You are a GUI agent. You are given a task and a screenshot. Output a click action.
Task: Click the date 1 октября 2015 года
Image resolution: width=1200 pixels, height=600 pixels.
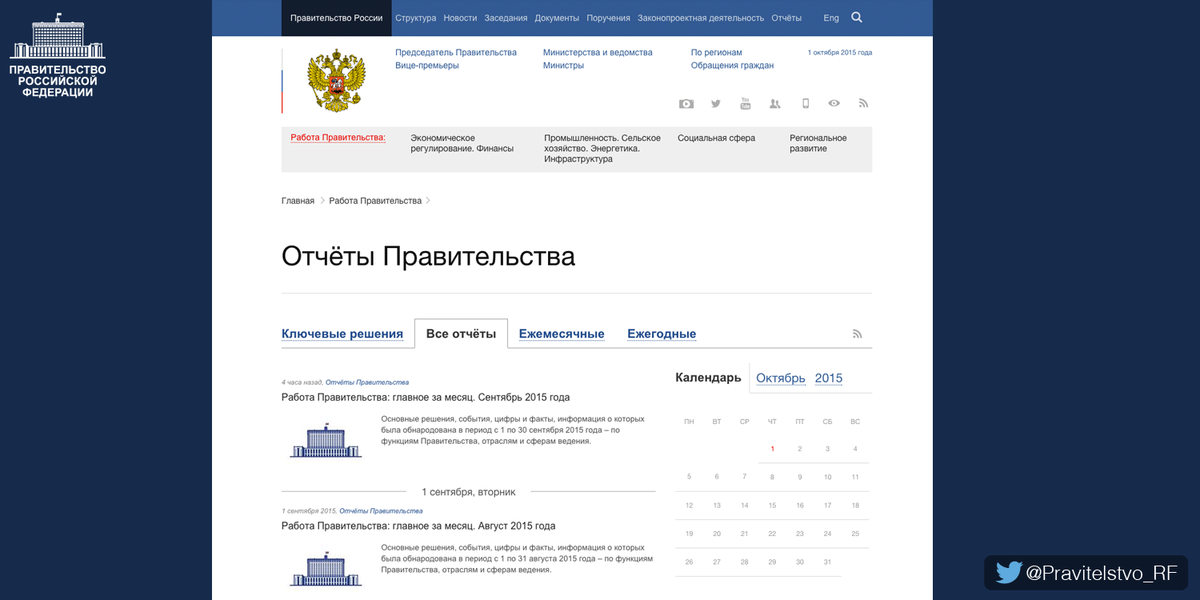pyautogui.click(x=840, y=52)
